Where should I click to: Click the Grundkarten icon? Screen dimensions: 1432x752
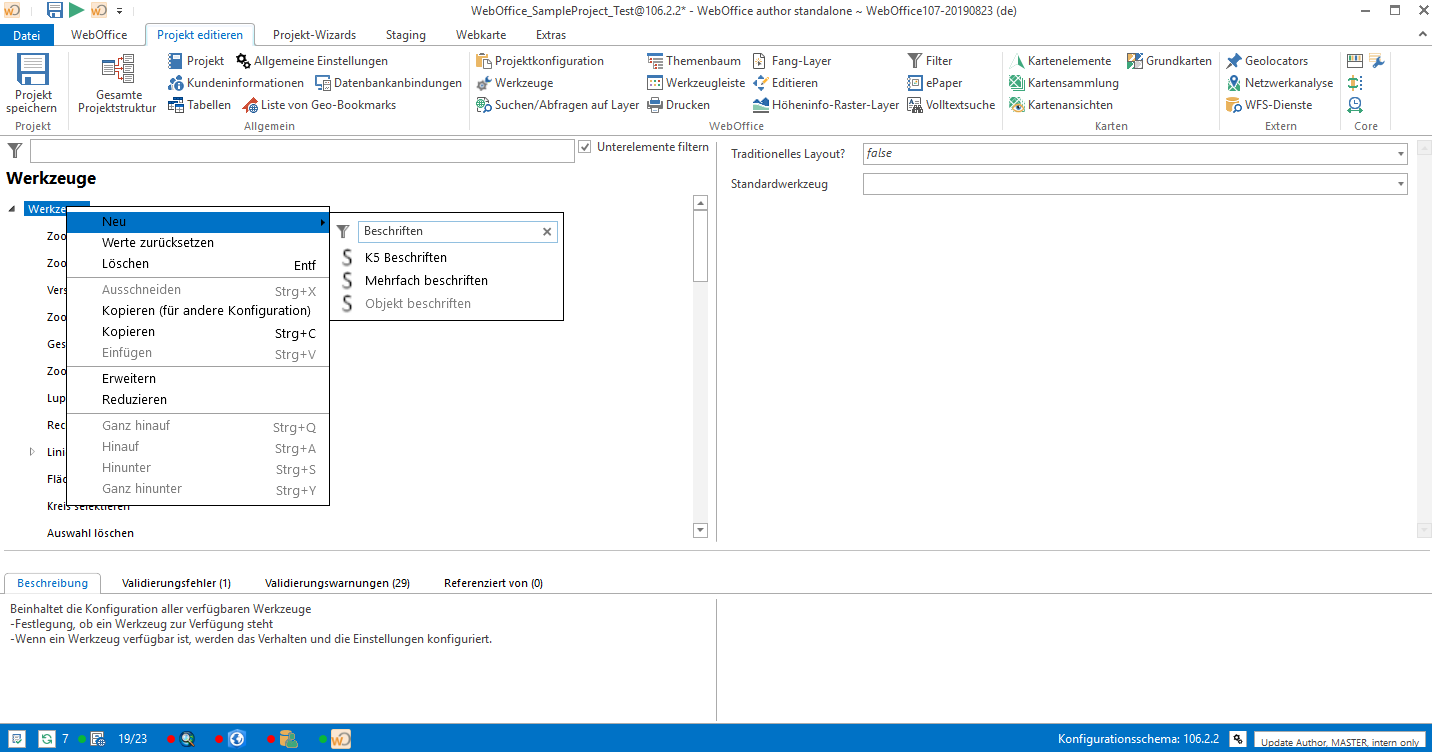tap(1135, 61)
